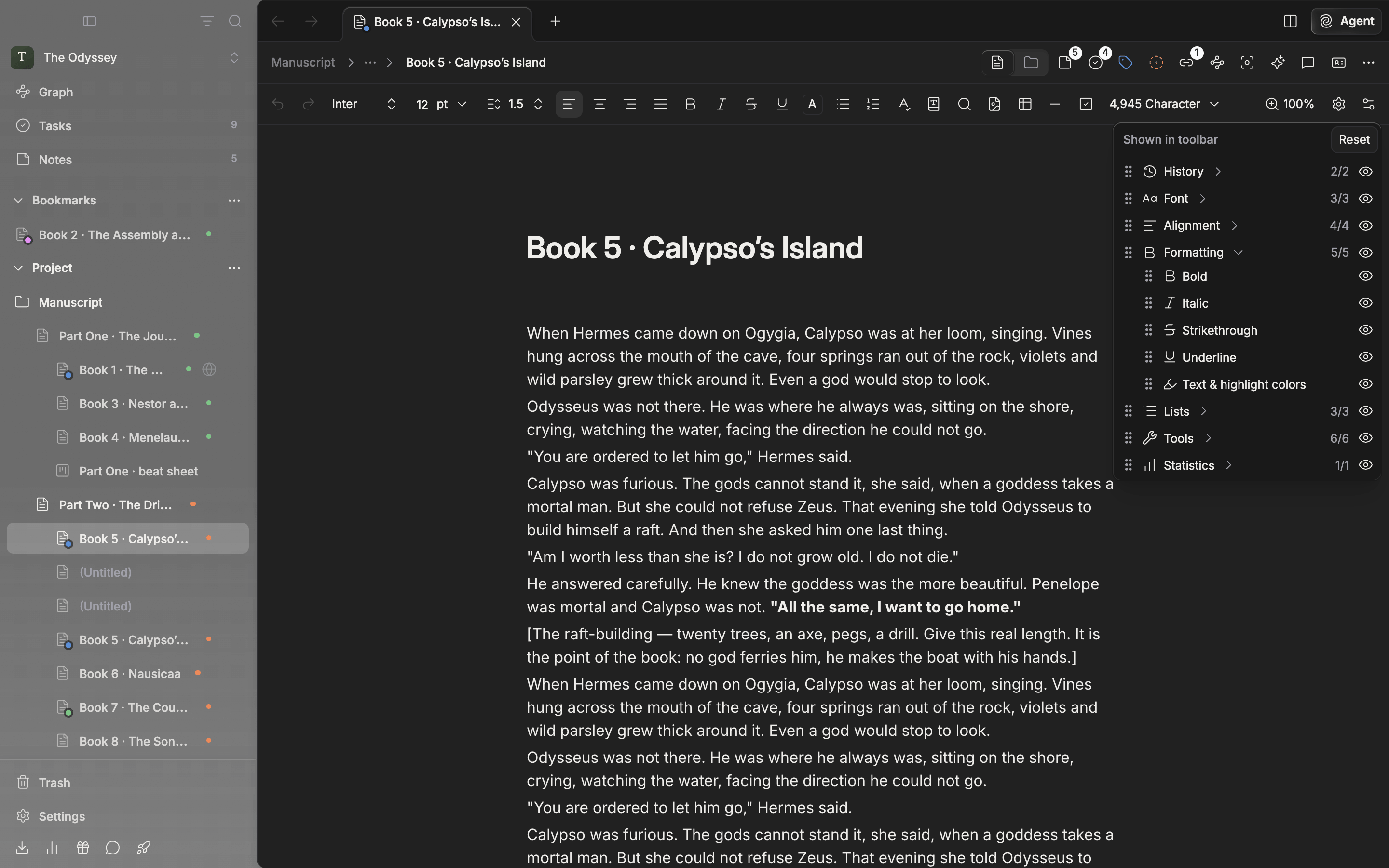Insert a numbered list
1389x868 pixels.
point(873,104)
